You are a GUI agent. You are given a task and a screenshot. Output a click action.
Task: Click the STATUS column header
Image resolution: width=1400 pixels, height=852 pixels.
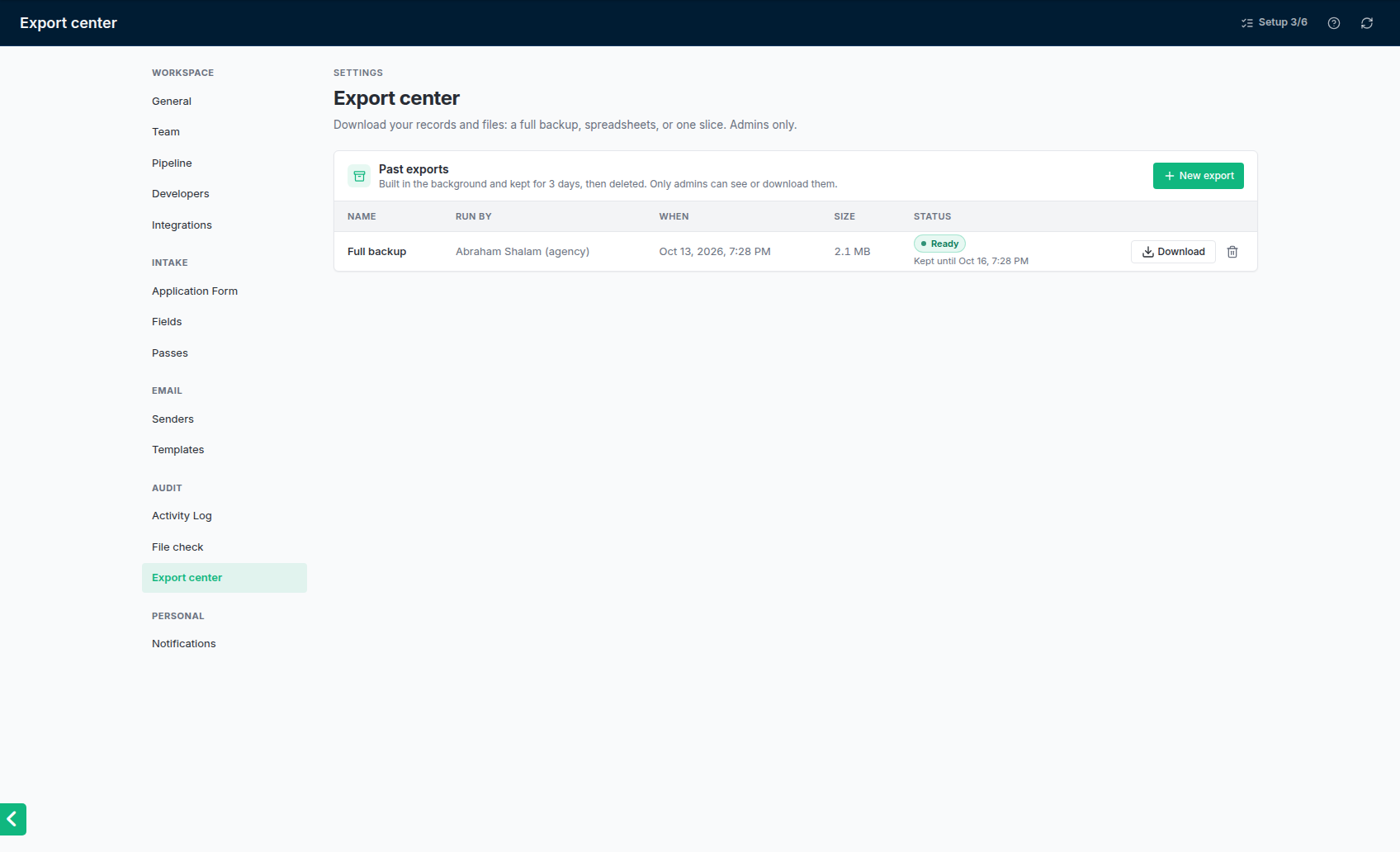932,216
